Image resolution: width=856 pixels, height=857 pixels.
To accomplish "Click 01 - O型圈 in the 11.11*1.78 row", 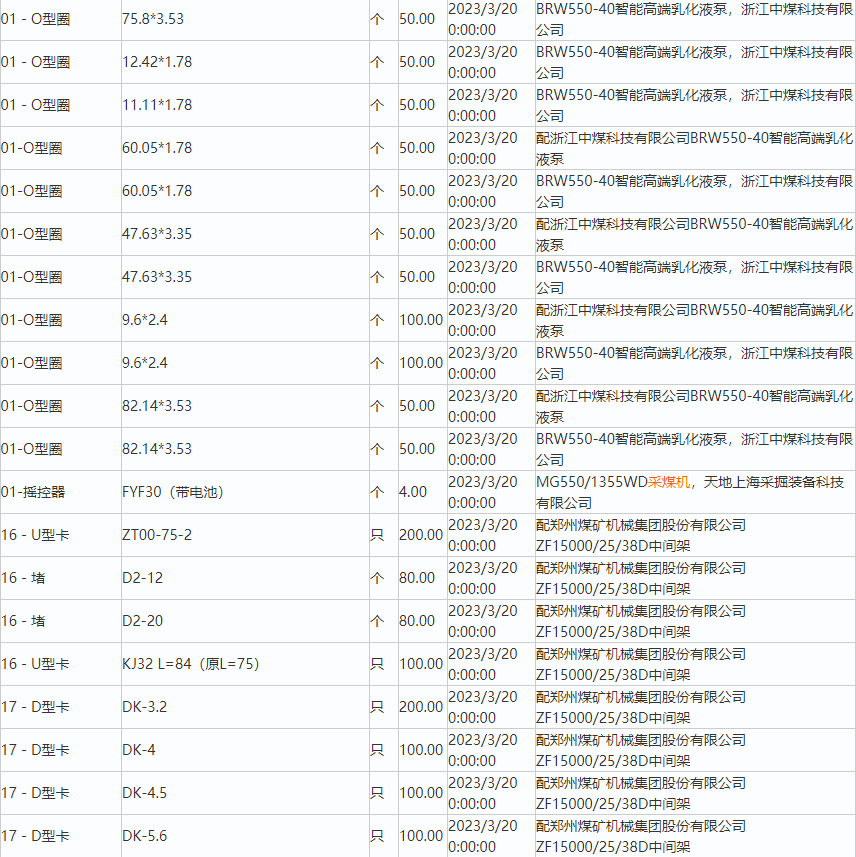I will [60, 105].
